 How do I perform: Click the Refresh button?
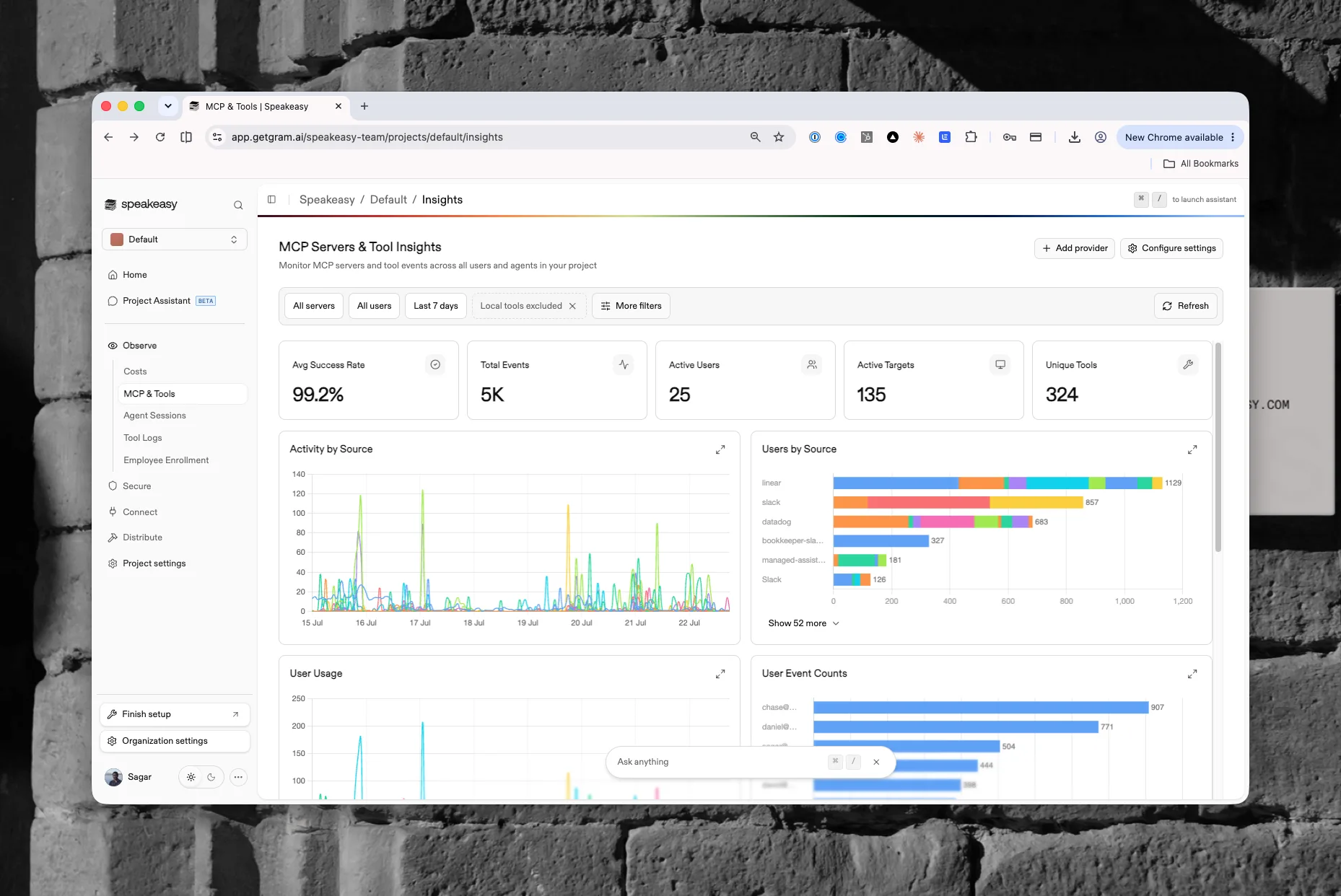point(1186,306)
